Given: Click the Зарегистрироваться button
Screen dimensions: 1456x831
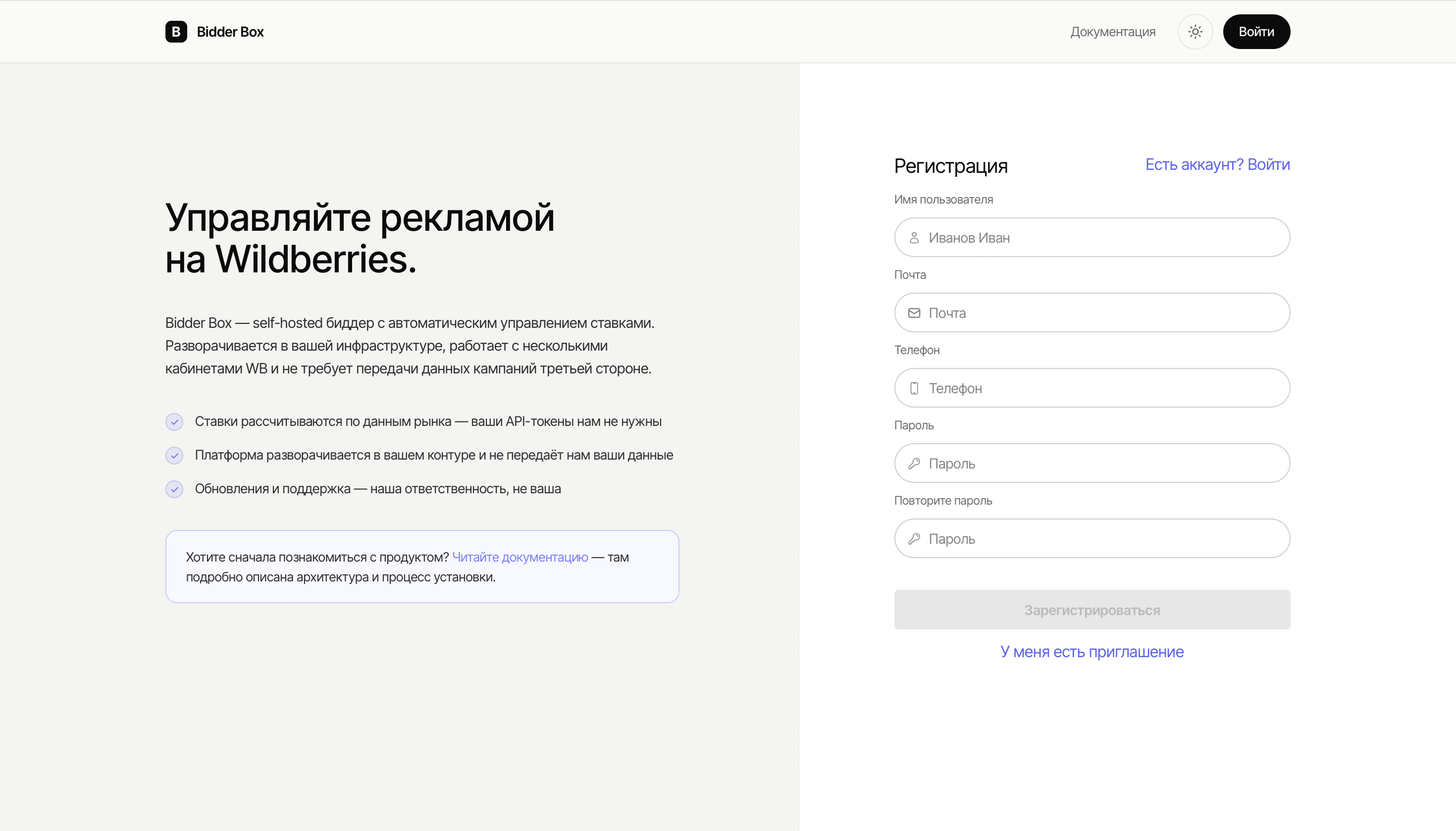Looking at the screenshot, I should tap(1092, 610).
